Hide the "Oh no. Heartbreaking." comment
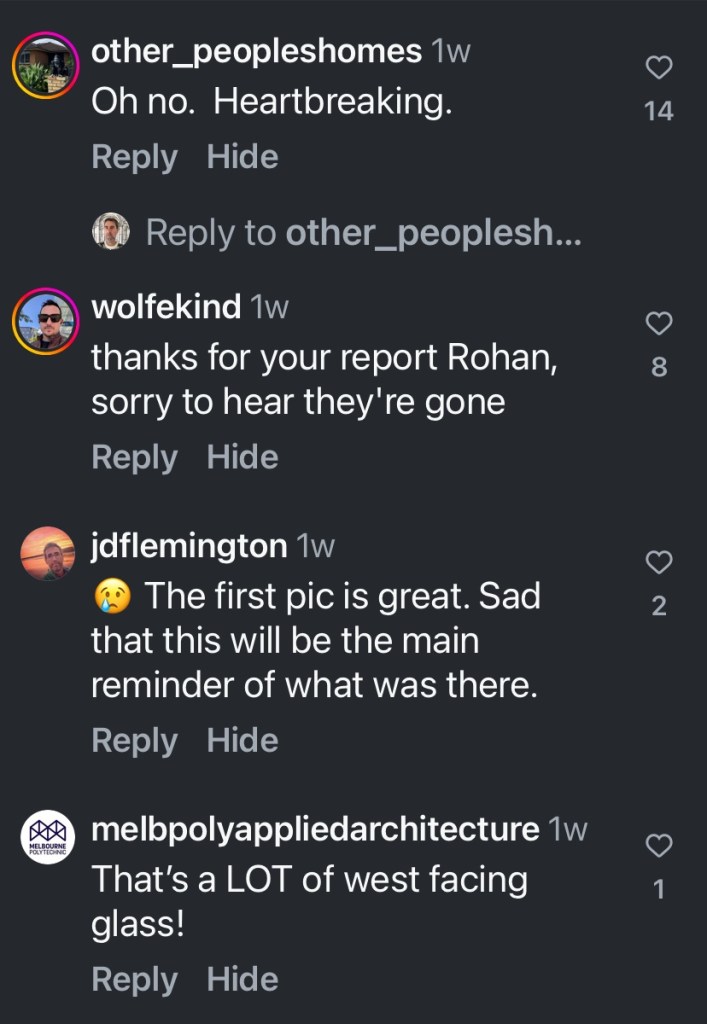The width and height of the screenshot is (707, 1024). (x=242, y=157)
